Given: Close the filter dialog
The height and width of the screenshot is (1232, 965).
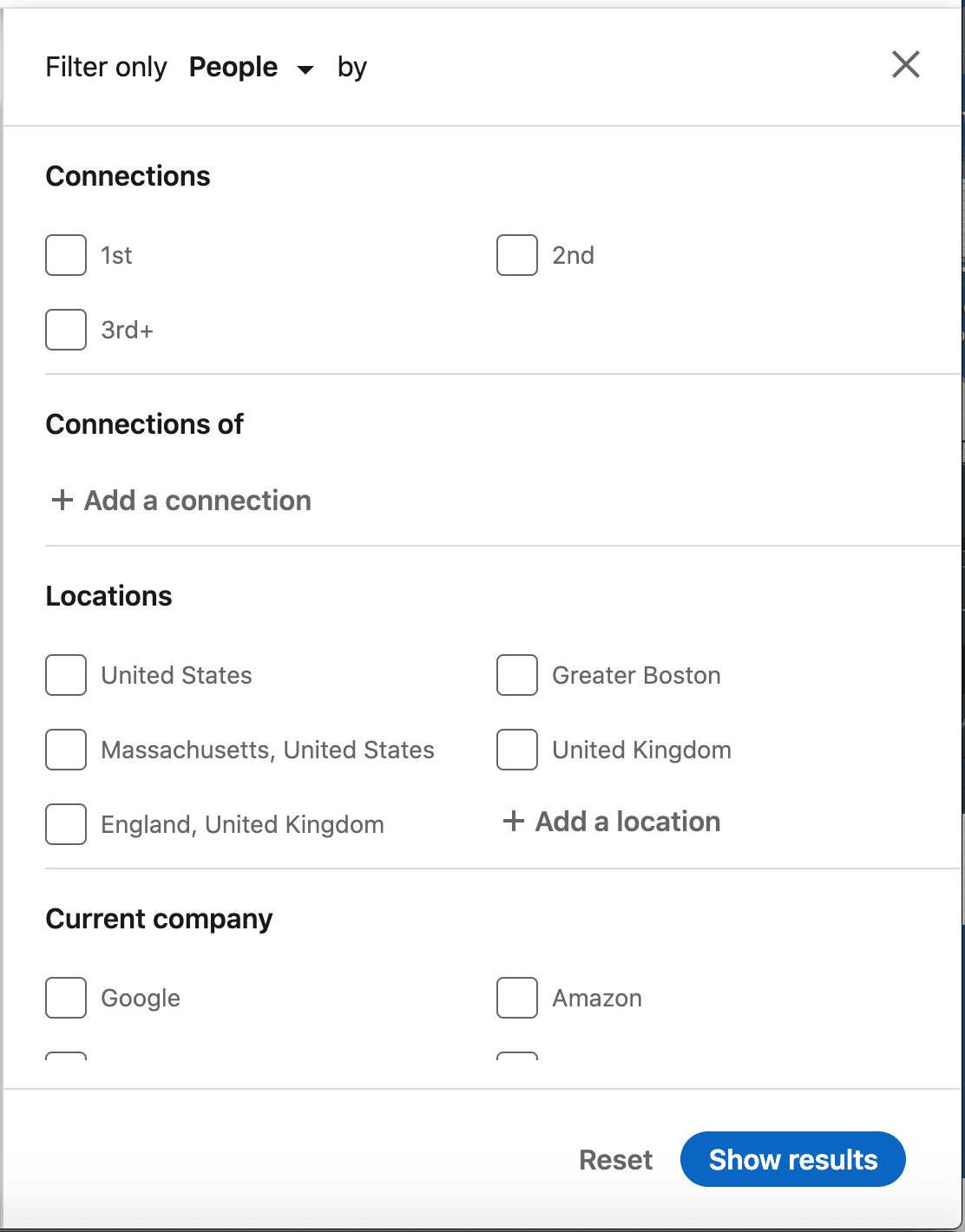Looking at the screenshot, I should [x=905, y=64].
